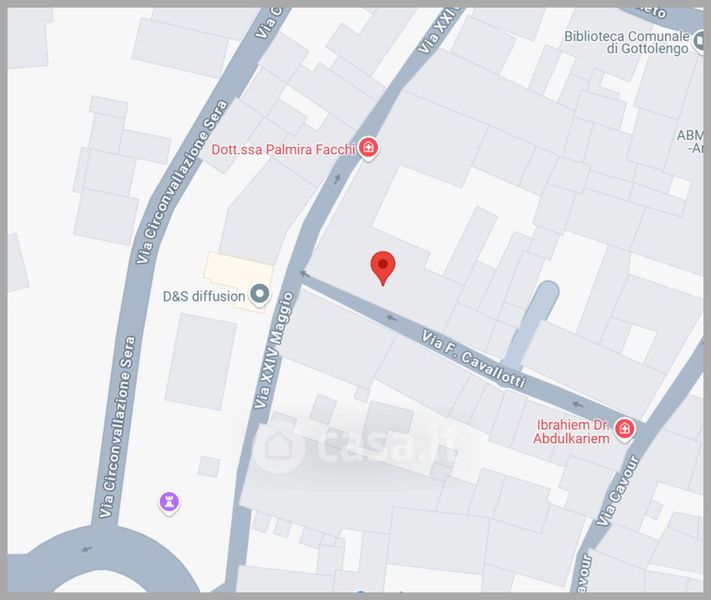Click Biblioteca Comunale di Gottolengo text
Screen dimensions: 711x600
627,42
